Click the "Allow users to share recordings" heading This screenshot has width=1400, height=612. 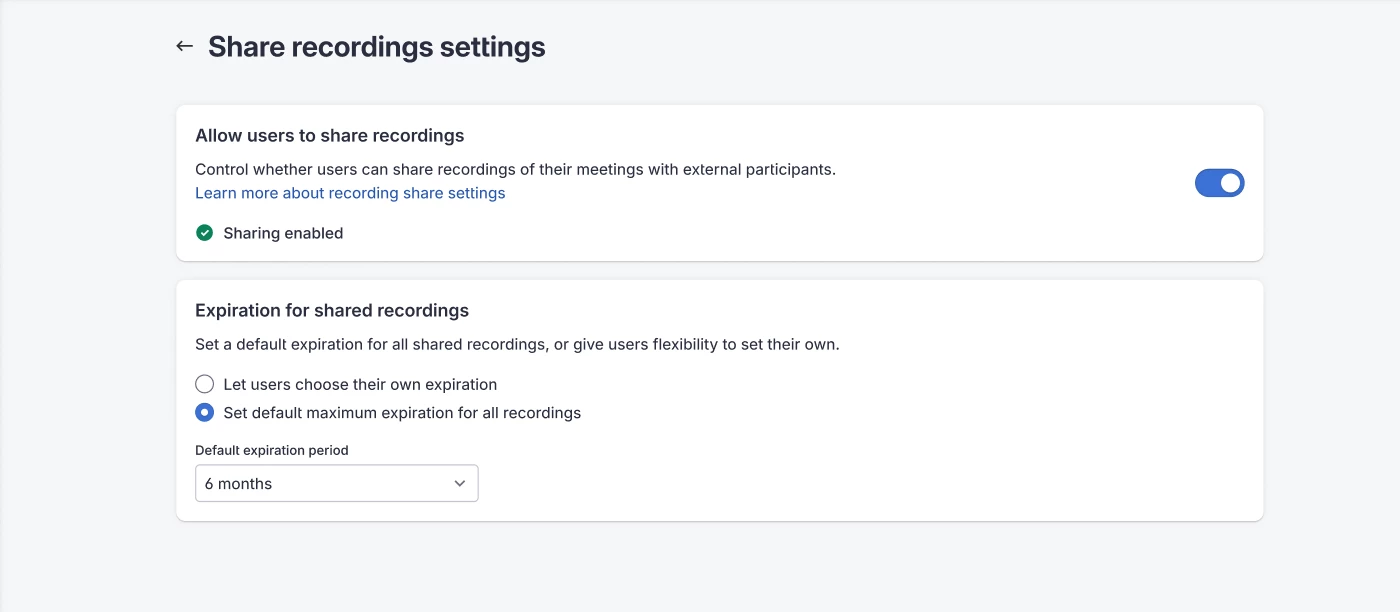click(x=329, y=135)
